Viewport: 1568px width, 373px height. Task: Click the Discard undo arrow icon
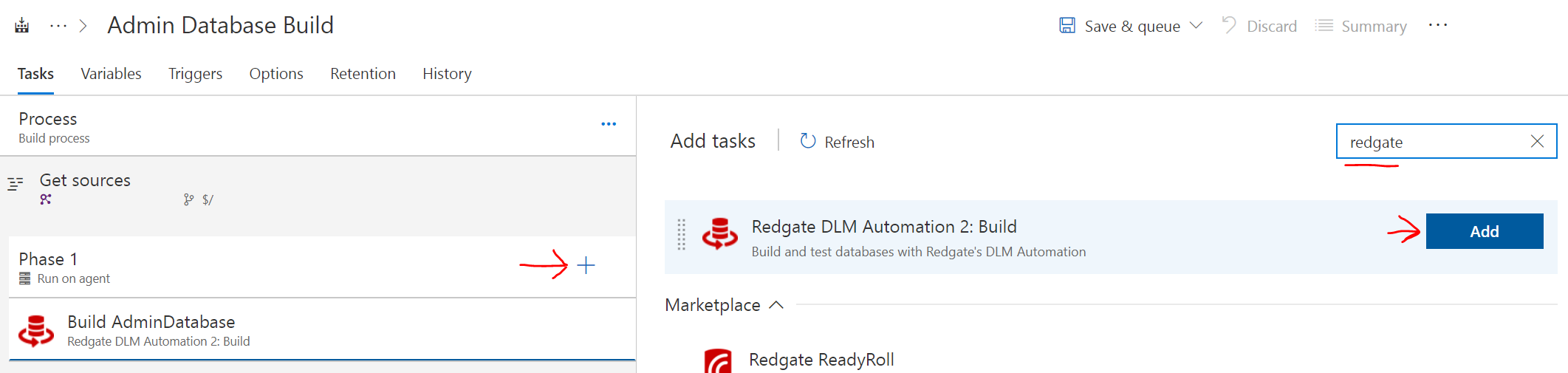point(1229,25)
